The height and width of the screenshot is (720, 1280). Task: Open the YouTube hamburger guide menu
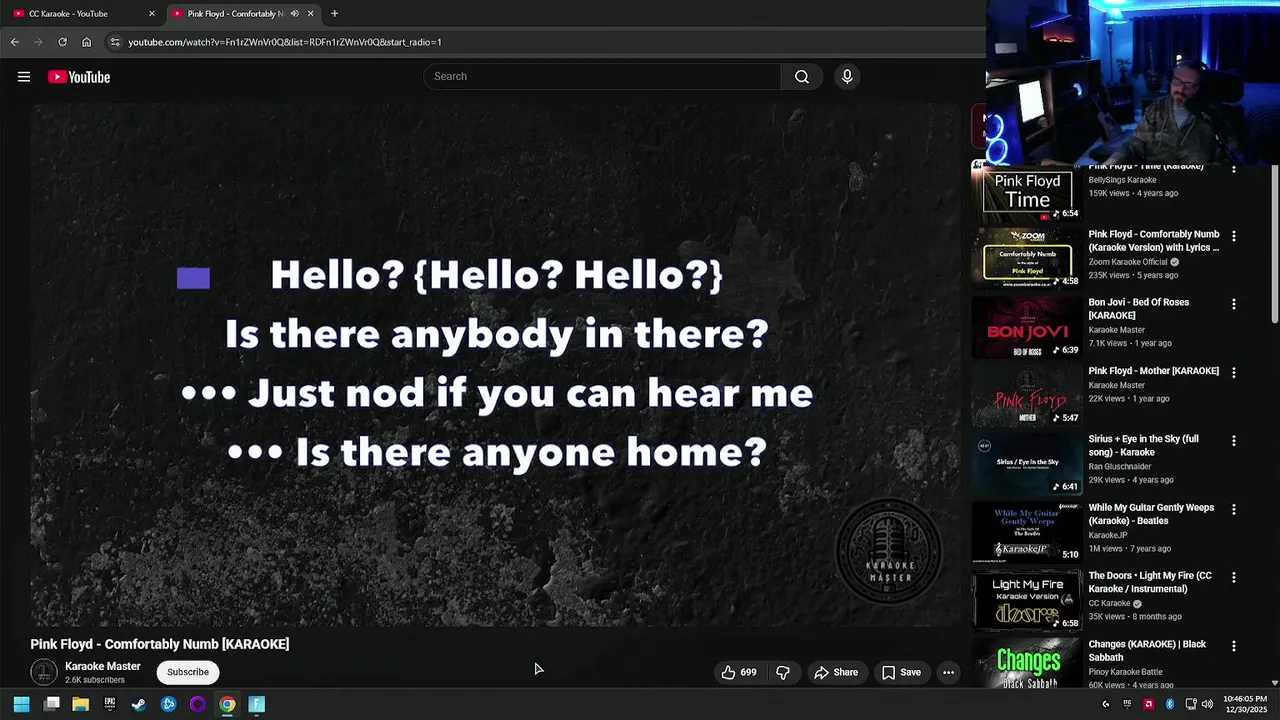[x=24, y=77]
